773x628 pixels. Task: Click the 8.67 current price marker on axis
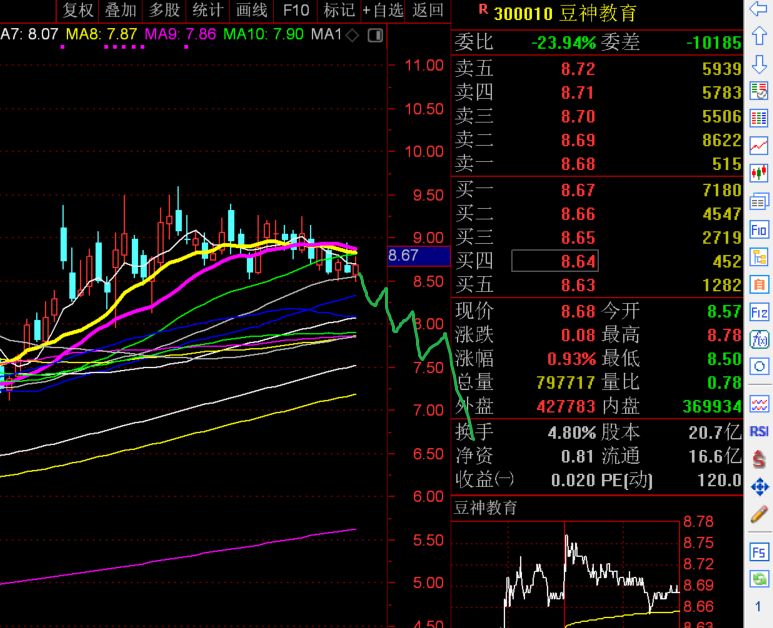[419, 256]
